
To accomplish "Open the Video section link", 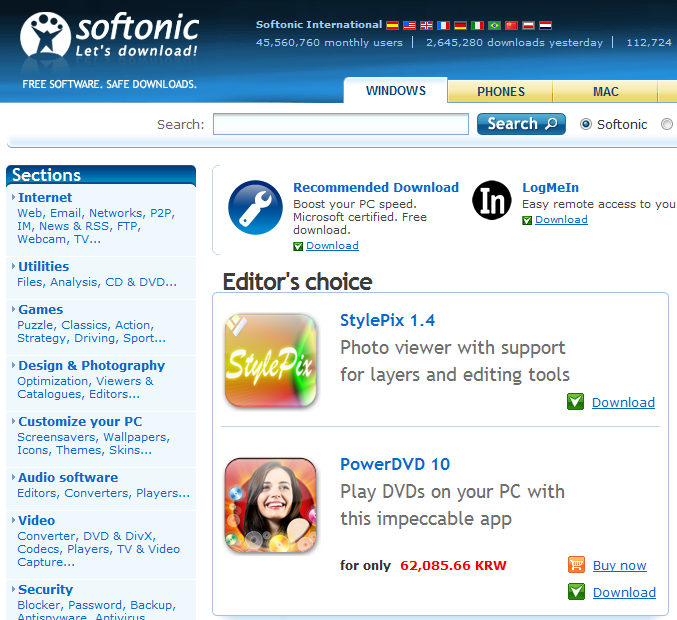I will [37, 520].
